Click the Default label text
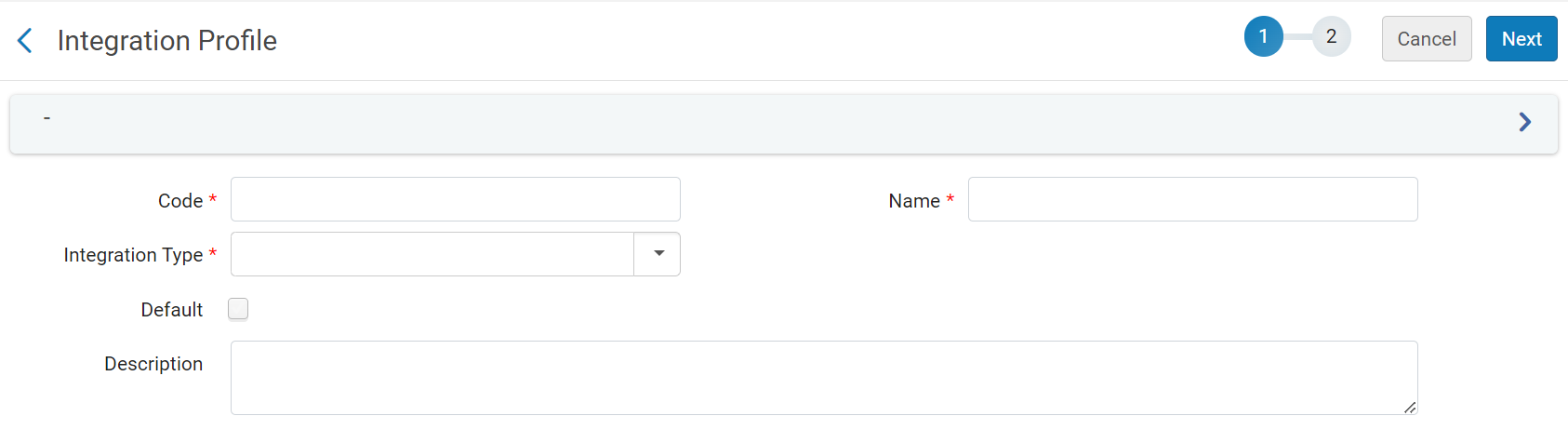Viewport: 1568px width, 443px height. coord(171,310)
